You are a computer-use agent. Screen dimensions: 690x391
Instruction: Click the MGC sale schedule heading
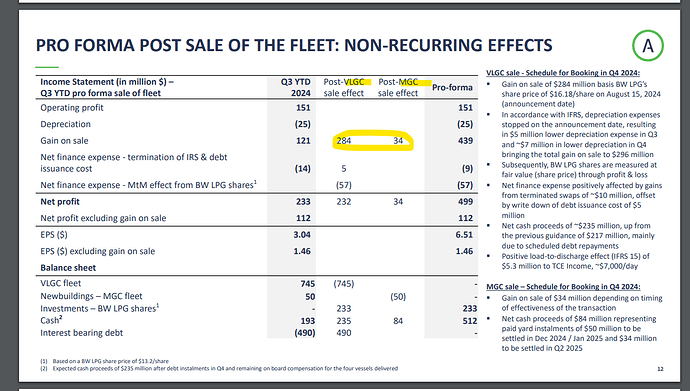click(563, 287)
